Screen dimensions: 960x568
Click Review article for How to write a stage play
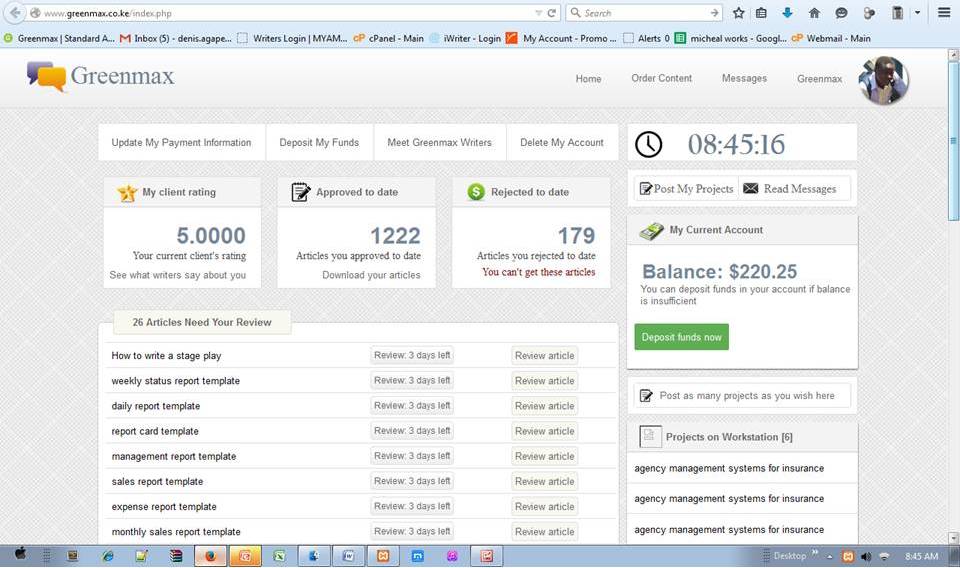[x=544, y=356]
